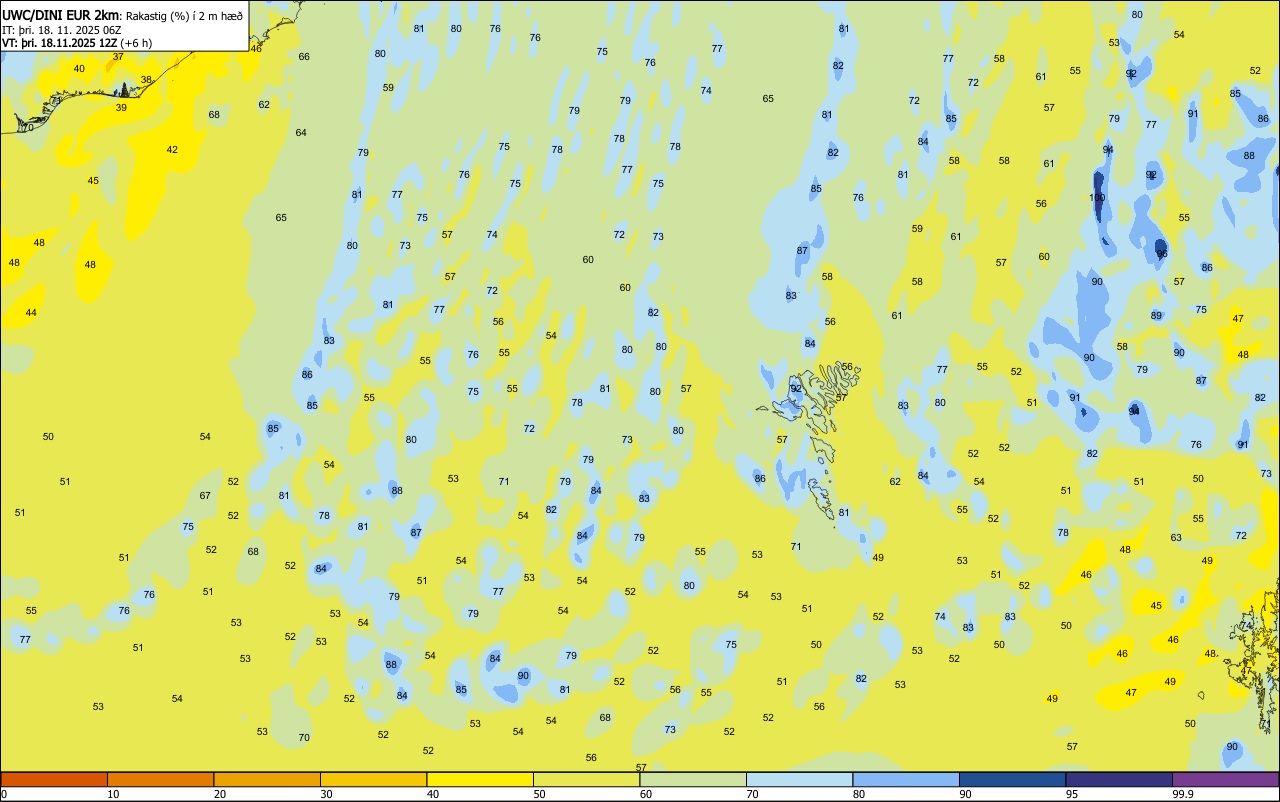The width and height of the screenshot is (1280, 802).
Task: Click the 'IT: þri. 18. 11. 2025 06Z' line
Action: click(62, 29)
